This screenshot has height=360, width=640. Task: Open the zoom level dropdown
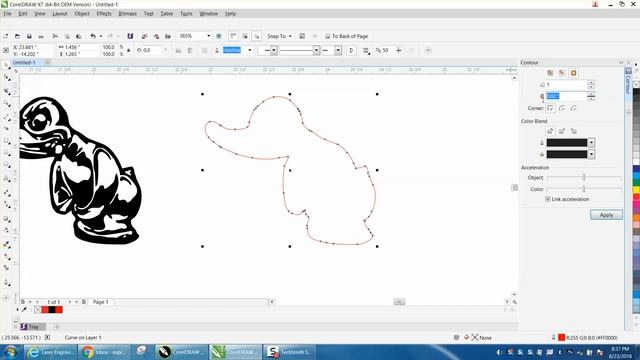[209, 36]
